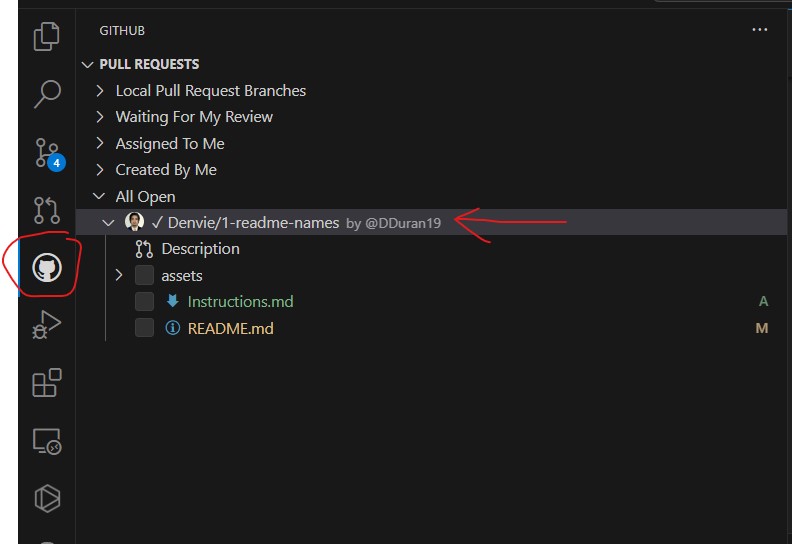The image size is (792, 544).
Task: Open the pull request Description item
Action: point(200,249)
